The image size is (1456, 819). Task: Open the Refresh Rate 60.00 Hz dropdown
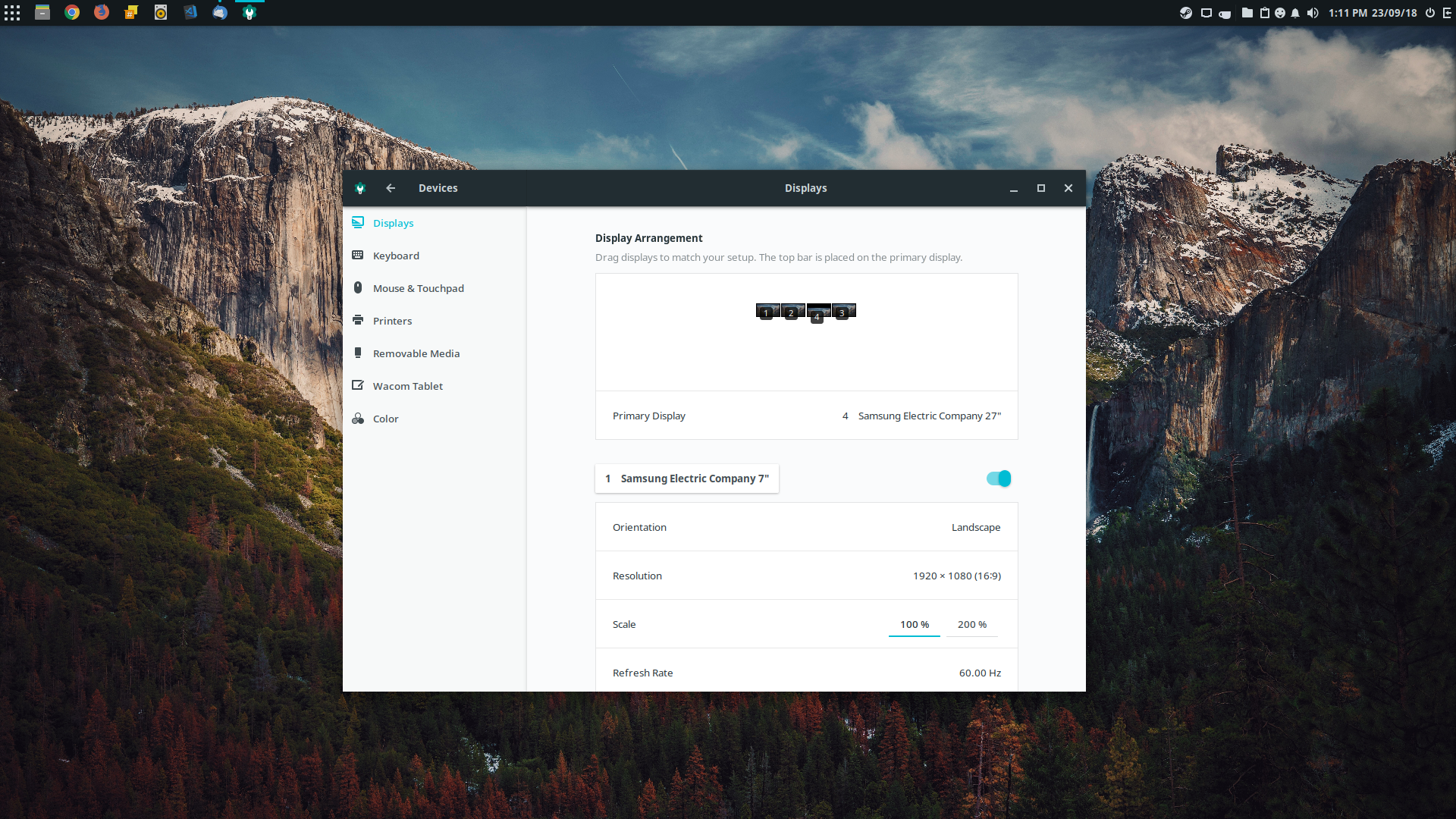[806, 673]
